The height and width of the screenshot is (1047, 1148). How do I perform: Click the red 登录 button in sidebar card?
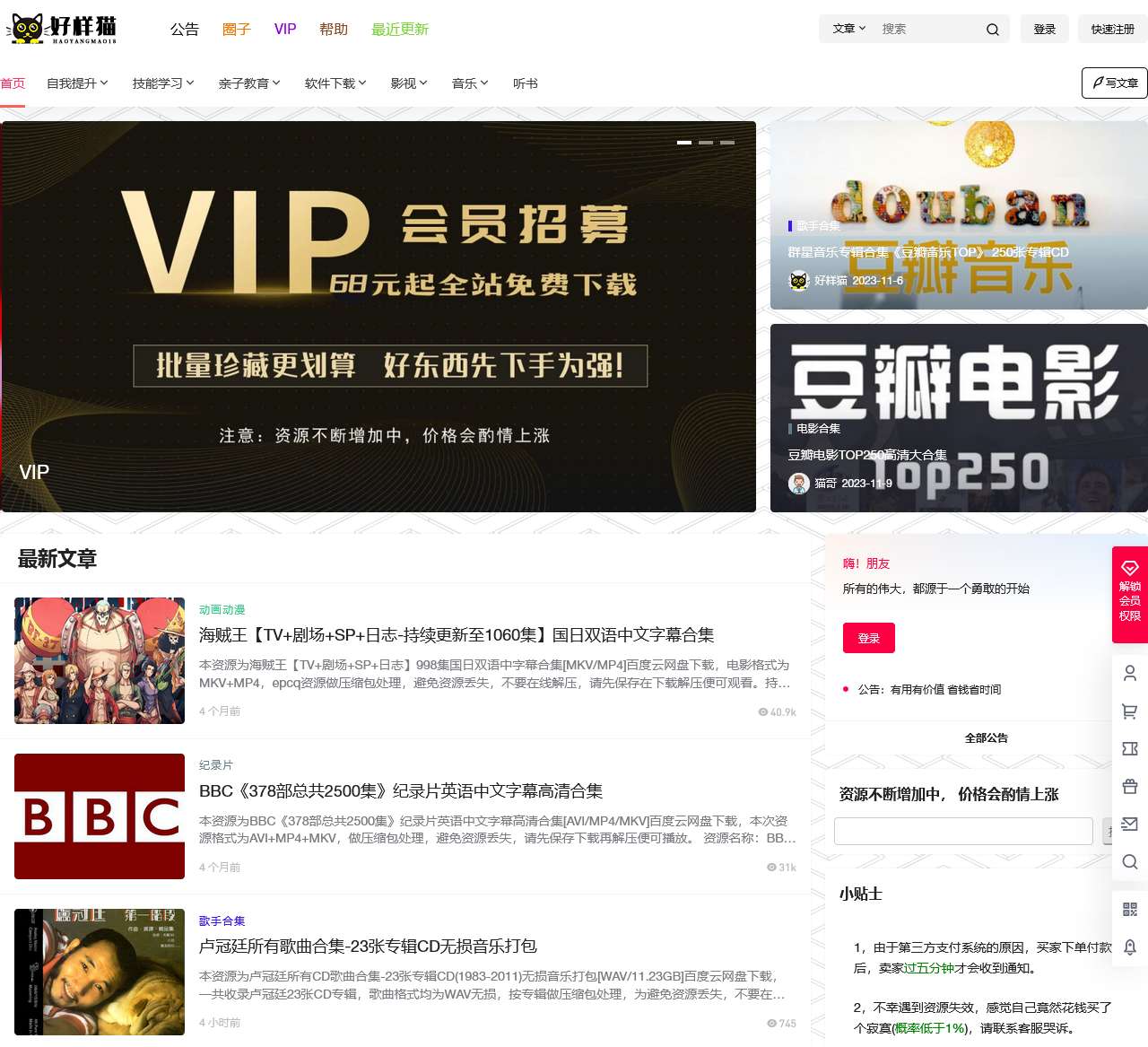(x=869, y=638)
